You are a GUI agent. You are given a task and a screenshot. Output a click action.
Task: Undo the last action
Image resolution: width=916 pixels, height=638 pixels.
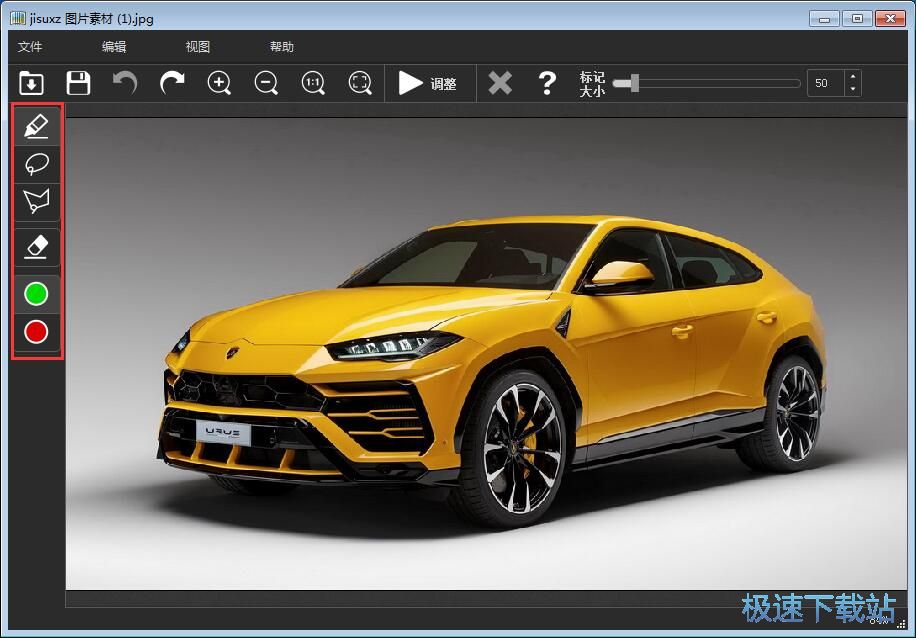(125, 83)
